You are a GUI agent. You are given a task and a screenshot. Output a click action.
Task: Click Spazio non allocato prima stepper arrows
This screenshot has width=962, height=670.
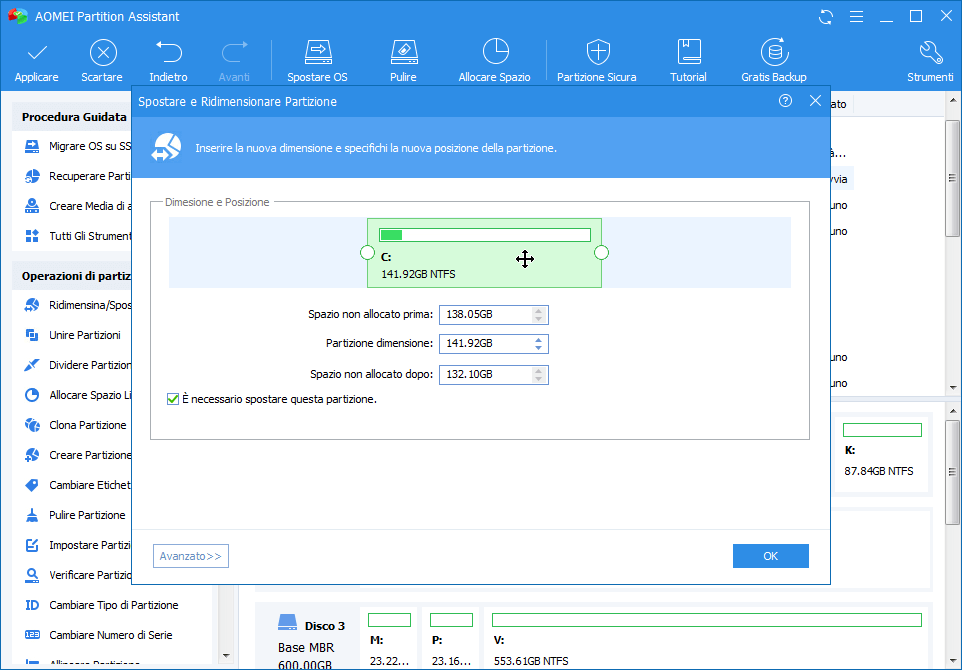click(539, 315)
